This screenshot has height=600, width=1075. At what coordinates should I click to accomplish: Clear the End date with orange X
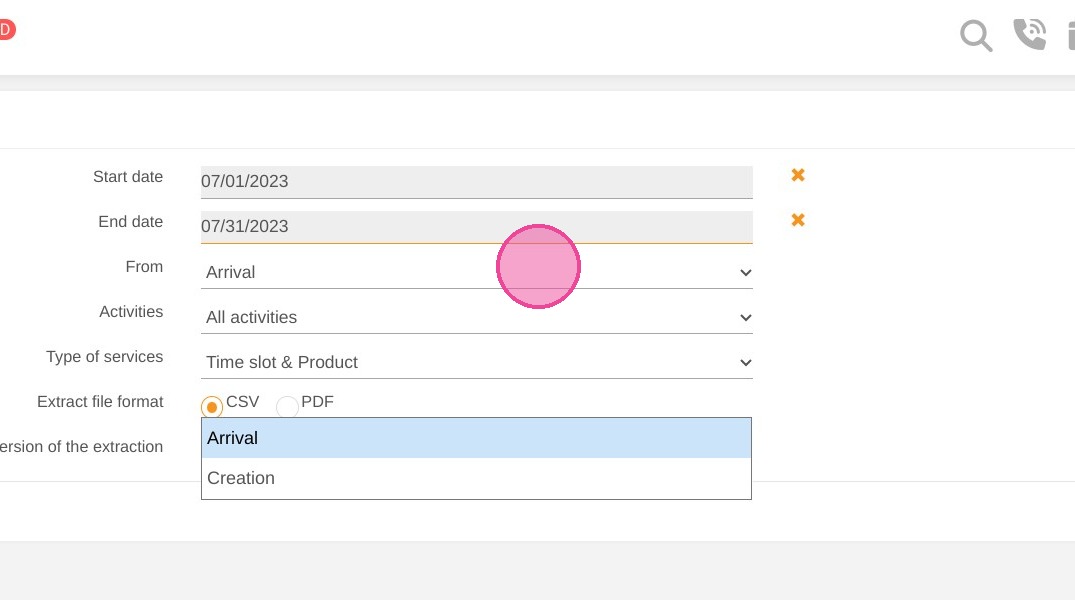[798, 220]
